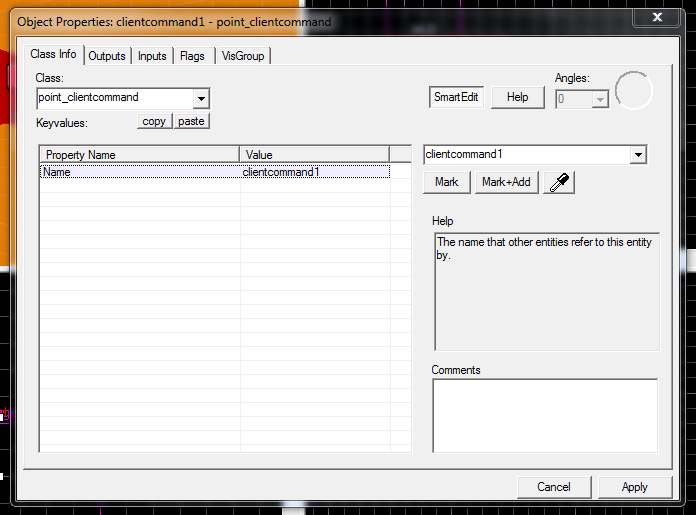Click the Help button beside SmartEdit
This screenshot has width=696, height=515.
[x=517, y=97]
